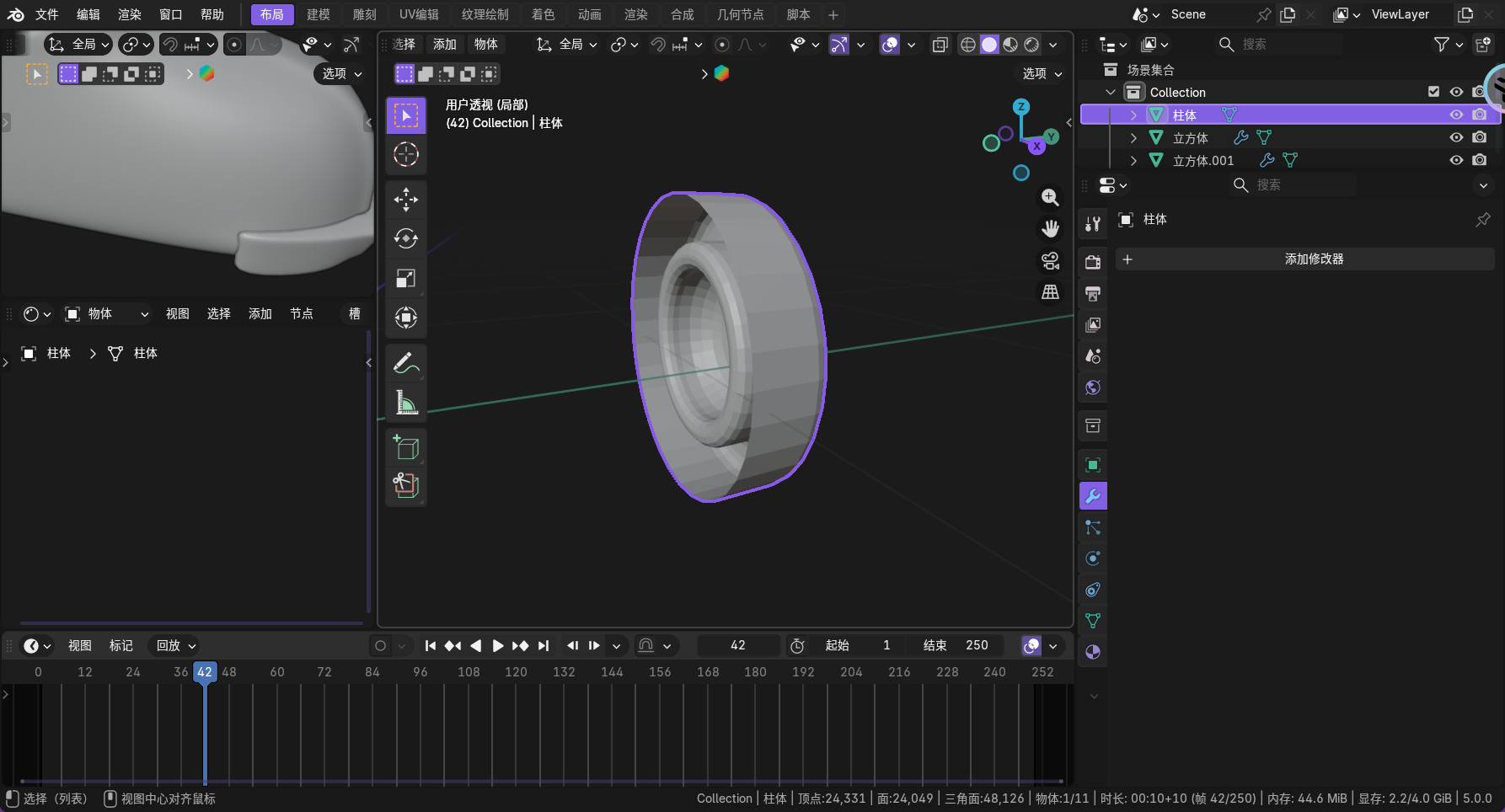Expand the 柱体 tree item
This screenshot has width=1505, height=812.
1133,115
